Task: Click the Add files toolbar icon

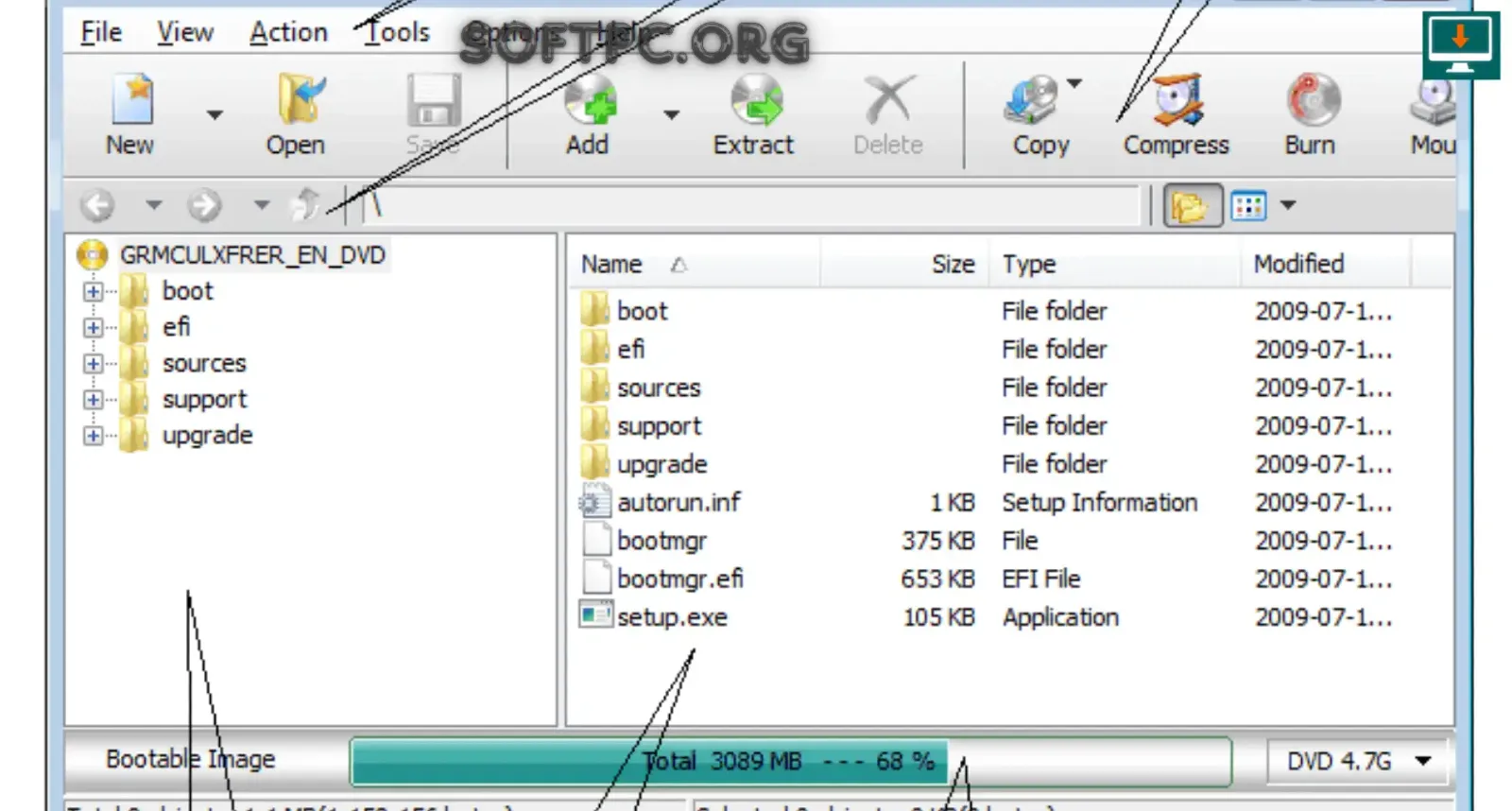Action: (x=590, y=100)
